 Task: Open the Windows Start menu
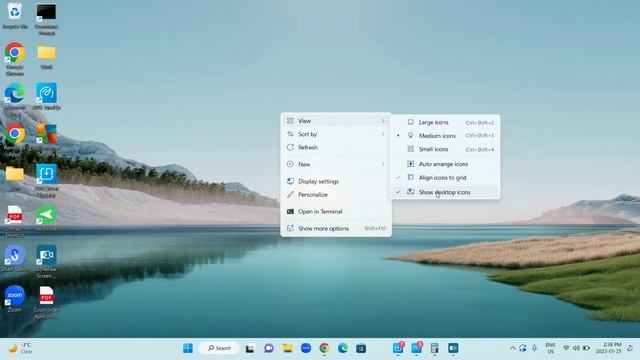coord(188,348)
